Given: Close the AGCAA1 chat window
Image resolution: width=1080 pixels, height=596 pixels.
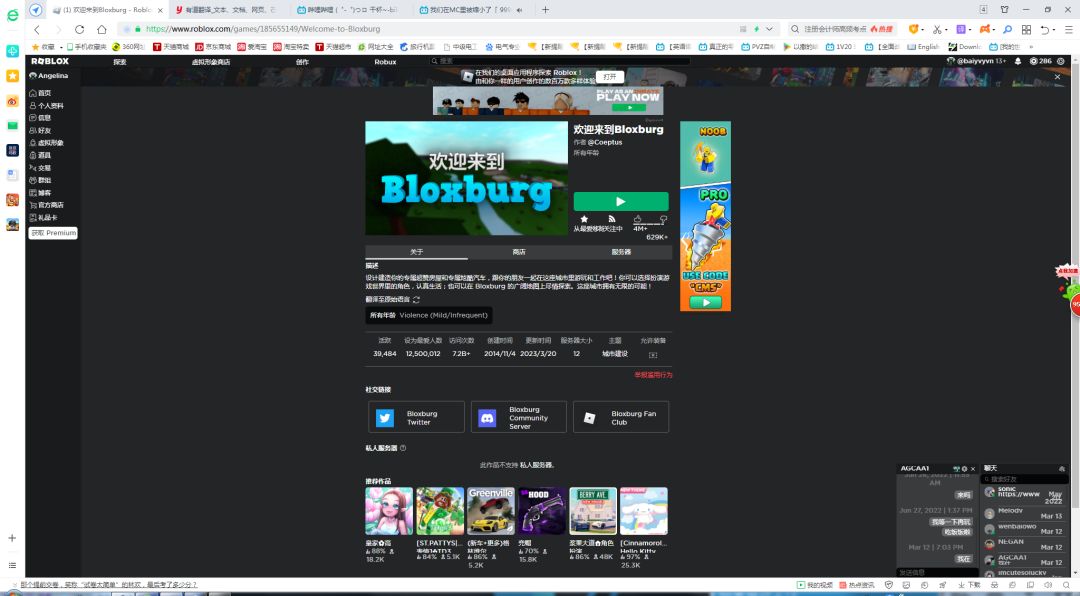Looking at the screenshot, I should pyautogui.click(x=973, y=469).
